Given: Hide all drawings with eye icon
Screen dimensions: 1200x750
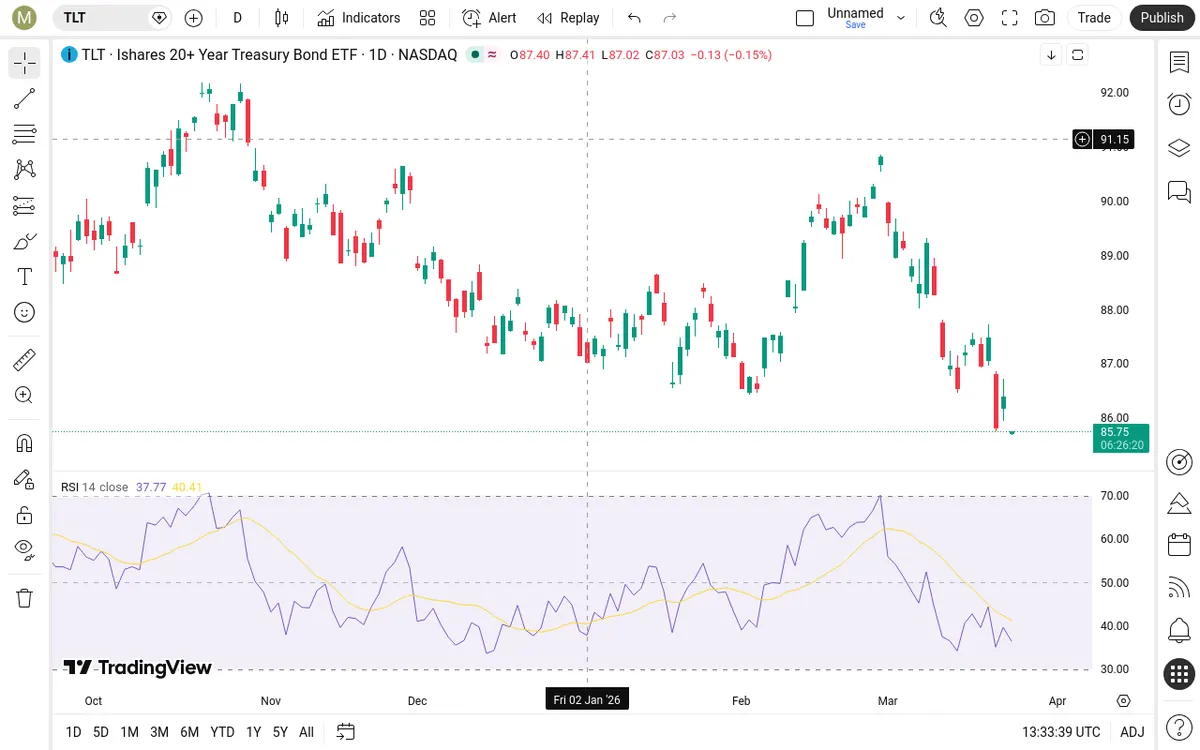Looking at the screenshot, I should click(25, 549).
